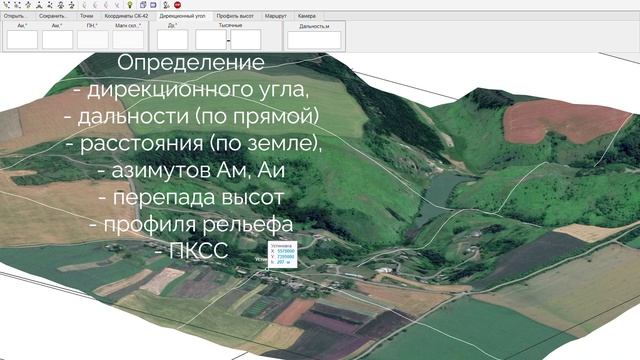
Task: Click the yellow lightbulb toolbar icon
Action: (x=130, y=5)
